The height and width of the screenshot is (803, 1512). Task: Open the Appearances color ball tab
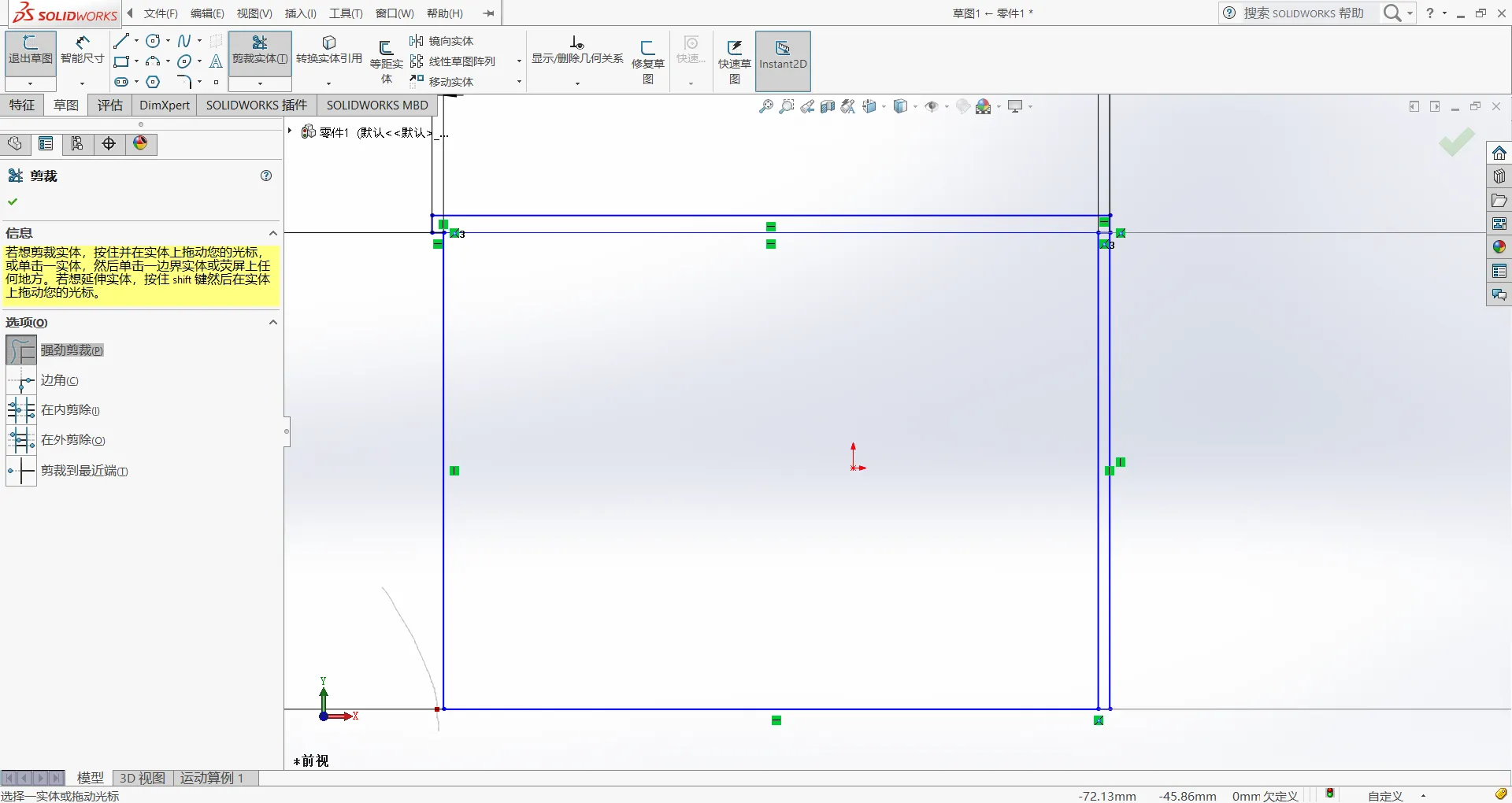[x=140, y=143]
